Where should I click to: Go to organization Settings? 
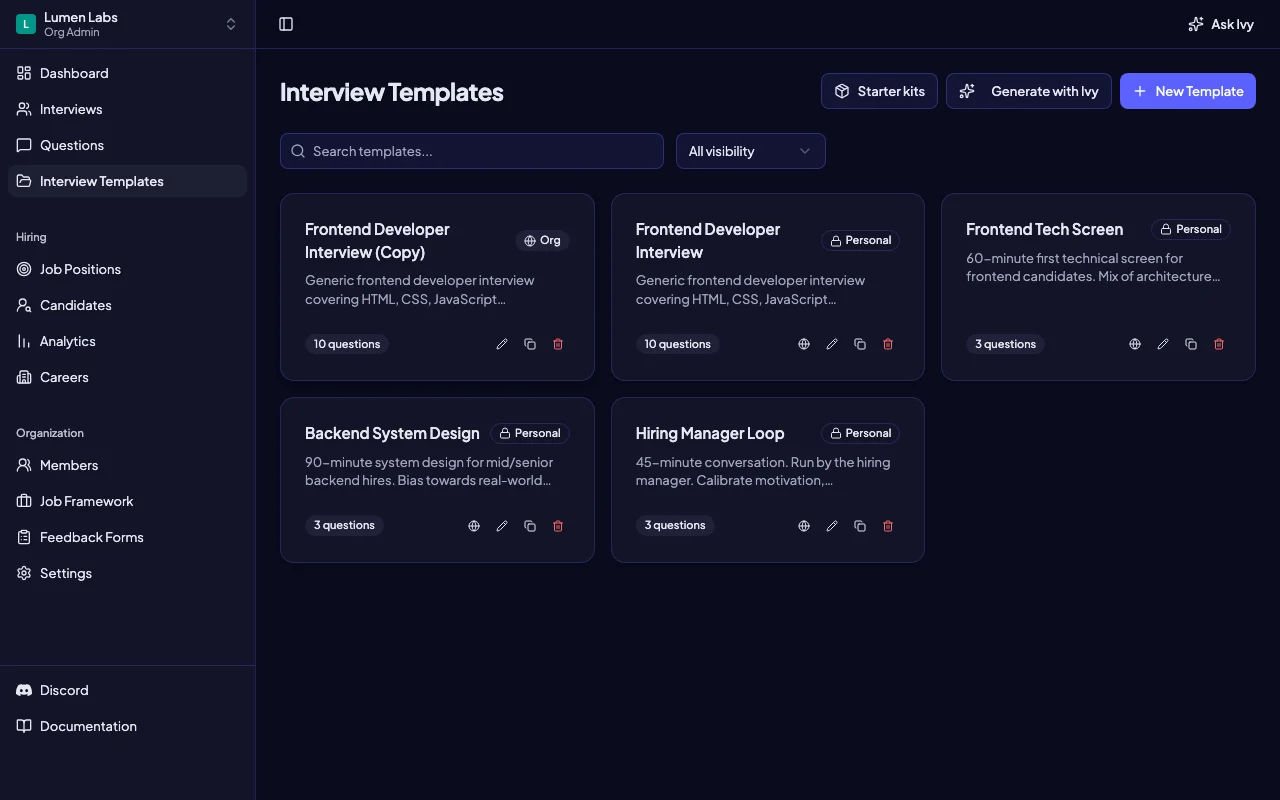coord(128,573)
